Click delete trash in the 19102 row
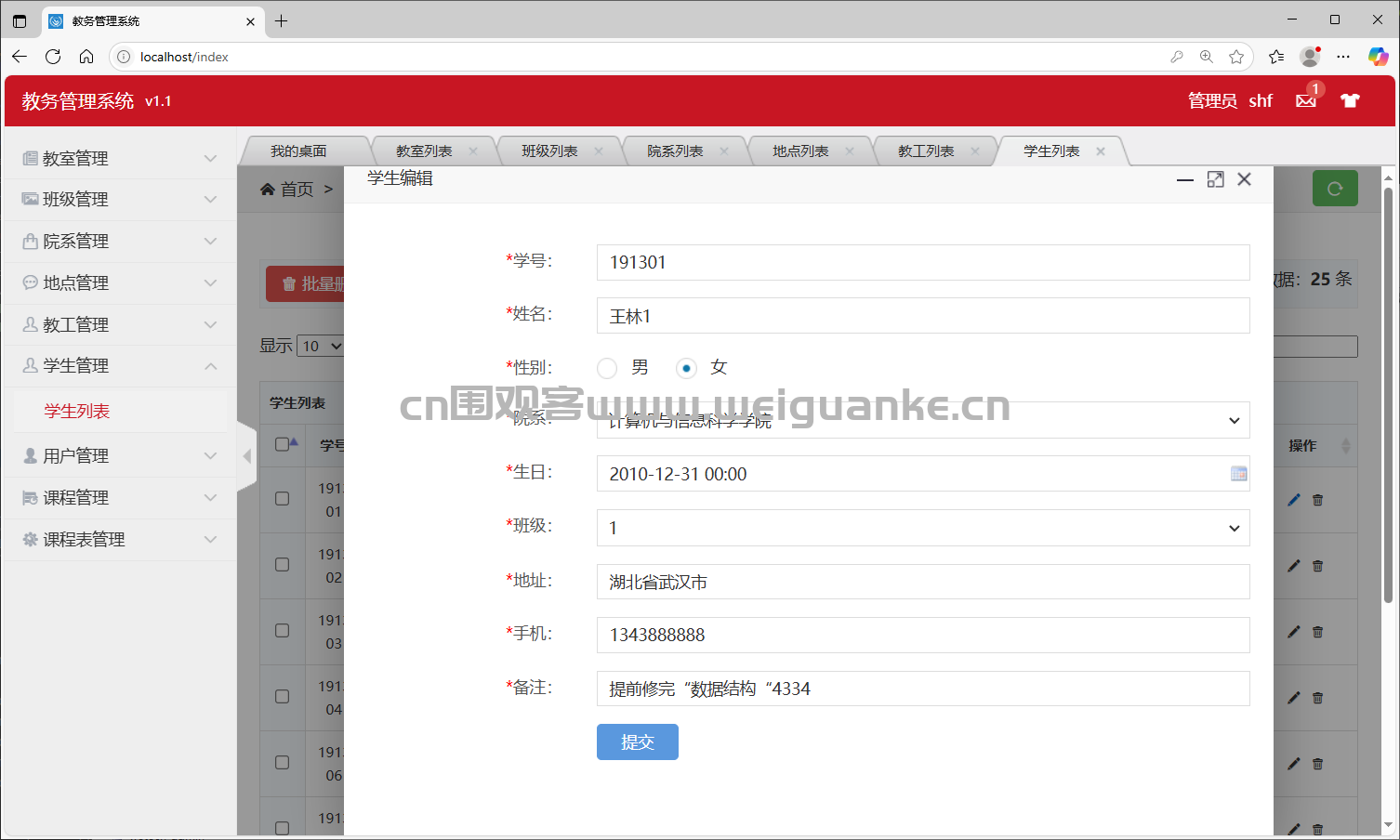 1317,566
